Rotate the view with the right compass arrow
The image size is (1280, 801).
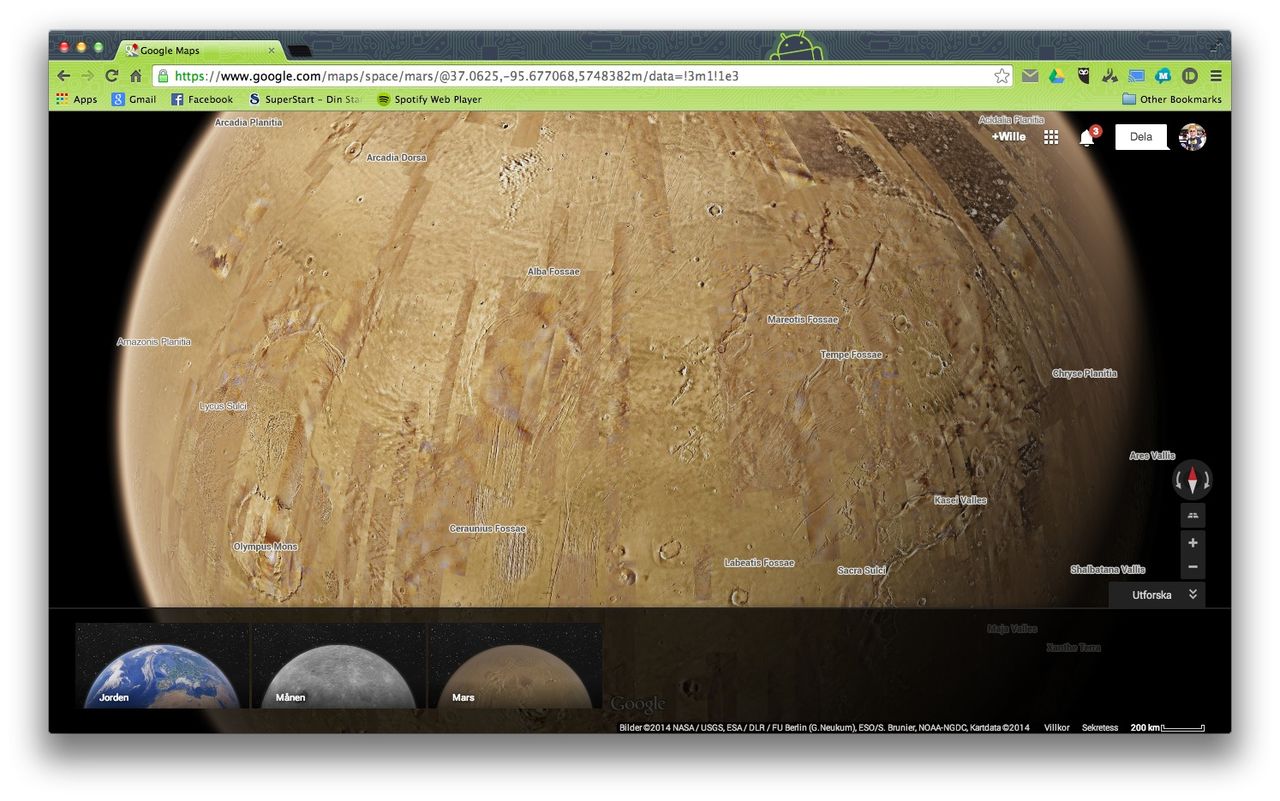[x=1207, y=480]
